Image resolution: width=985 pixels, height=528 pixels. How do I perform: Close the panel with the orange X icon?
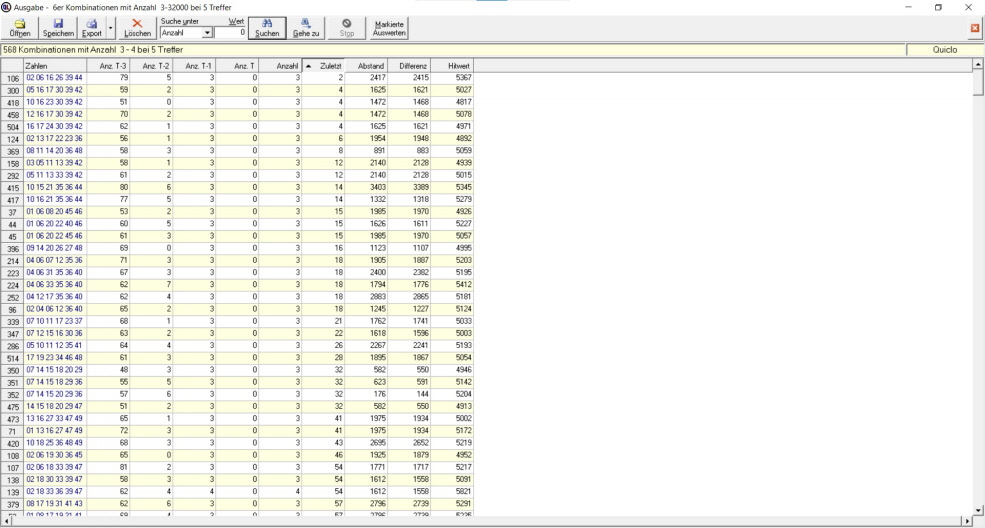point(975,28)
